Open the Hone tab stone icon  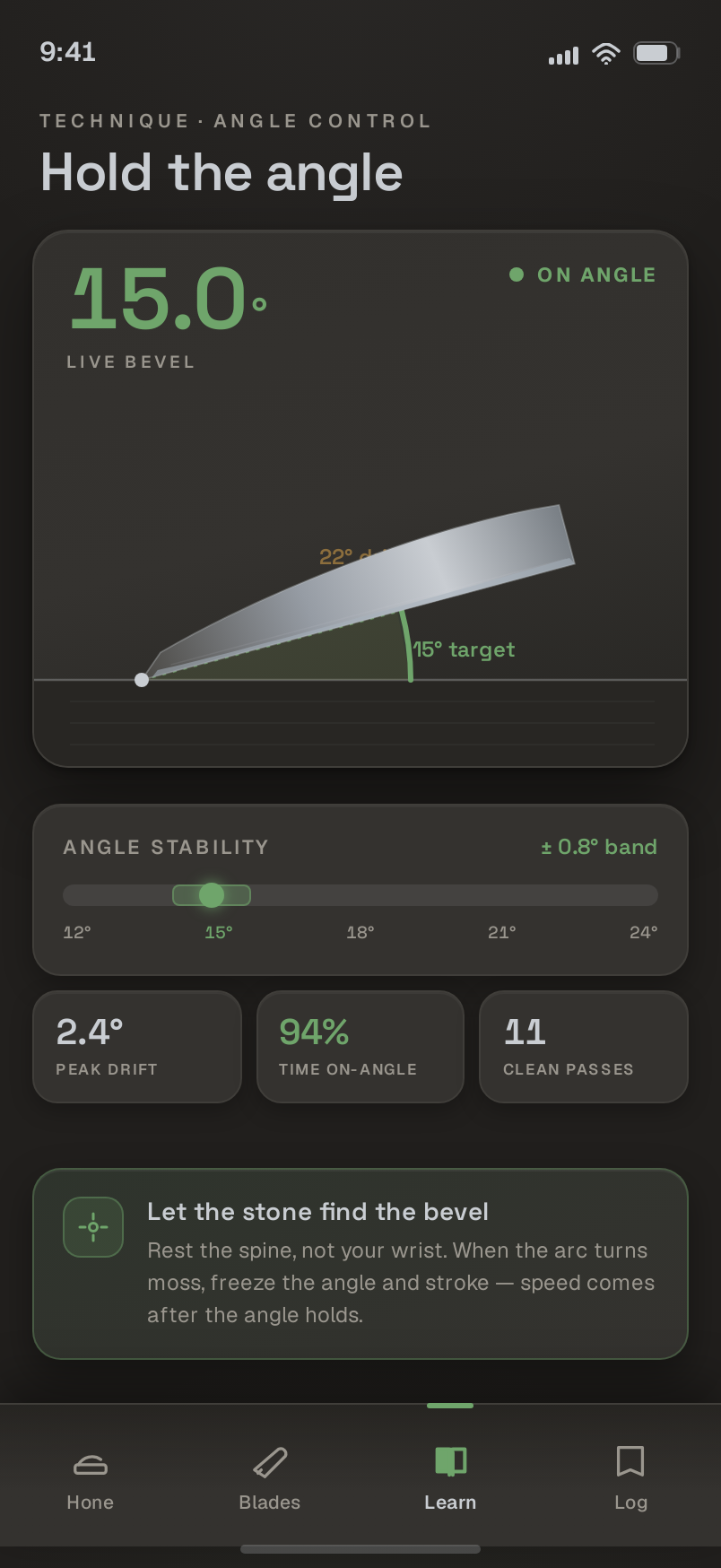(90, 1464)
